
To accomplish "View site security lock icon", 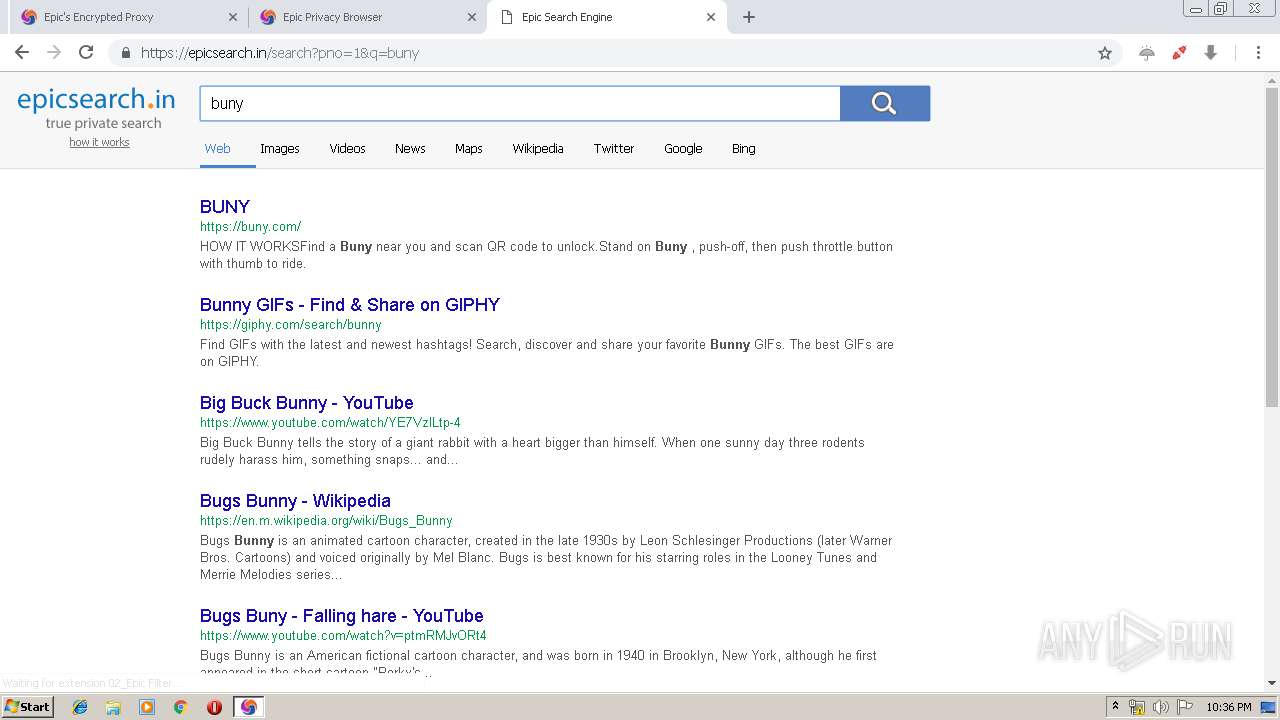I will [126, 53].
